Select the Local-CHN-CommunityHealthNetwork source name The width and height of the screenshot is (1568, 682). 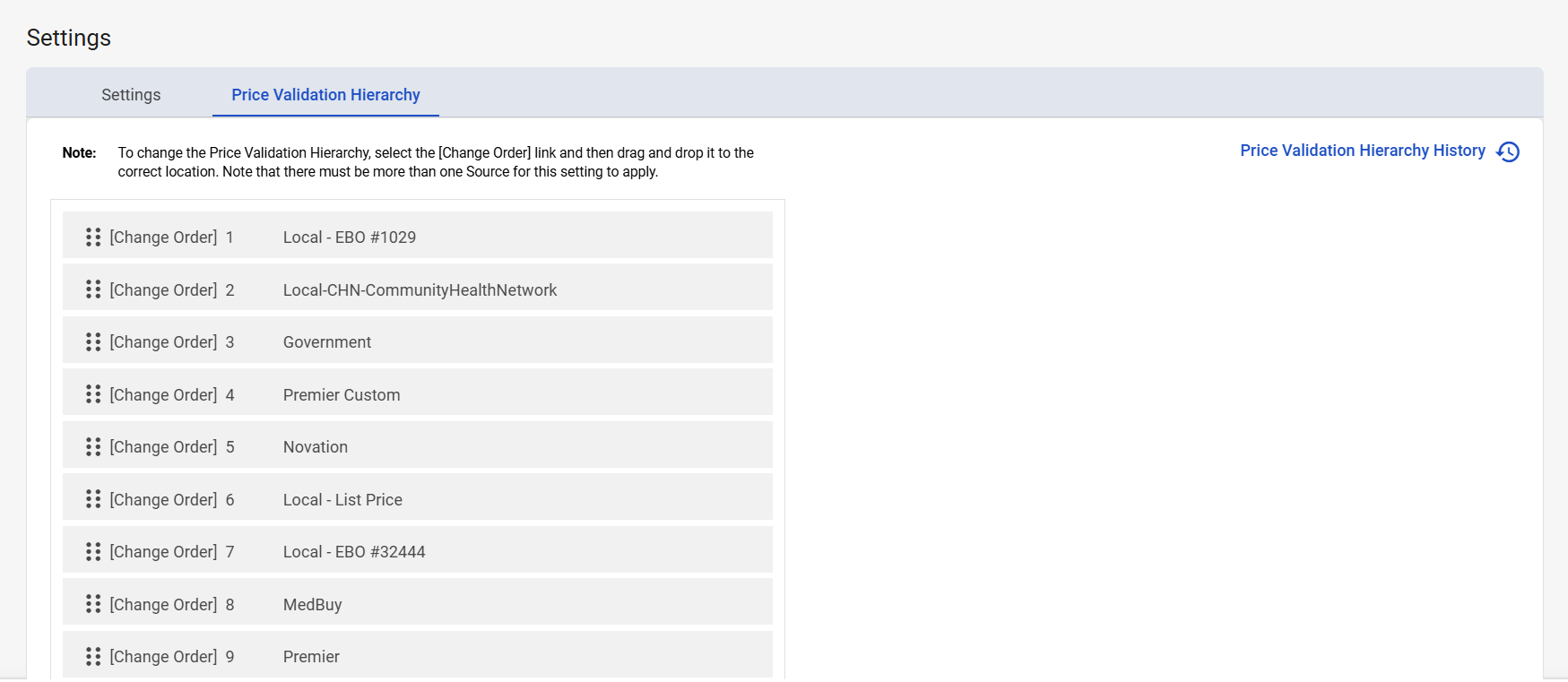420,290
